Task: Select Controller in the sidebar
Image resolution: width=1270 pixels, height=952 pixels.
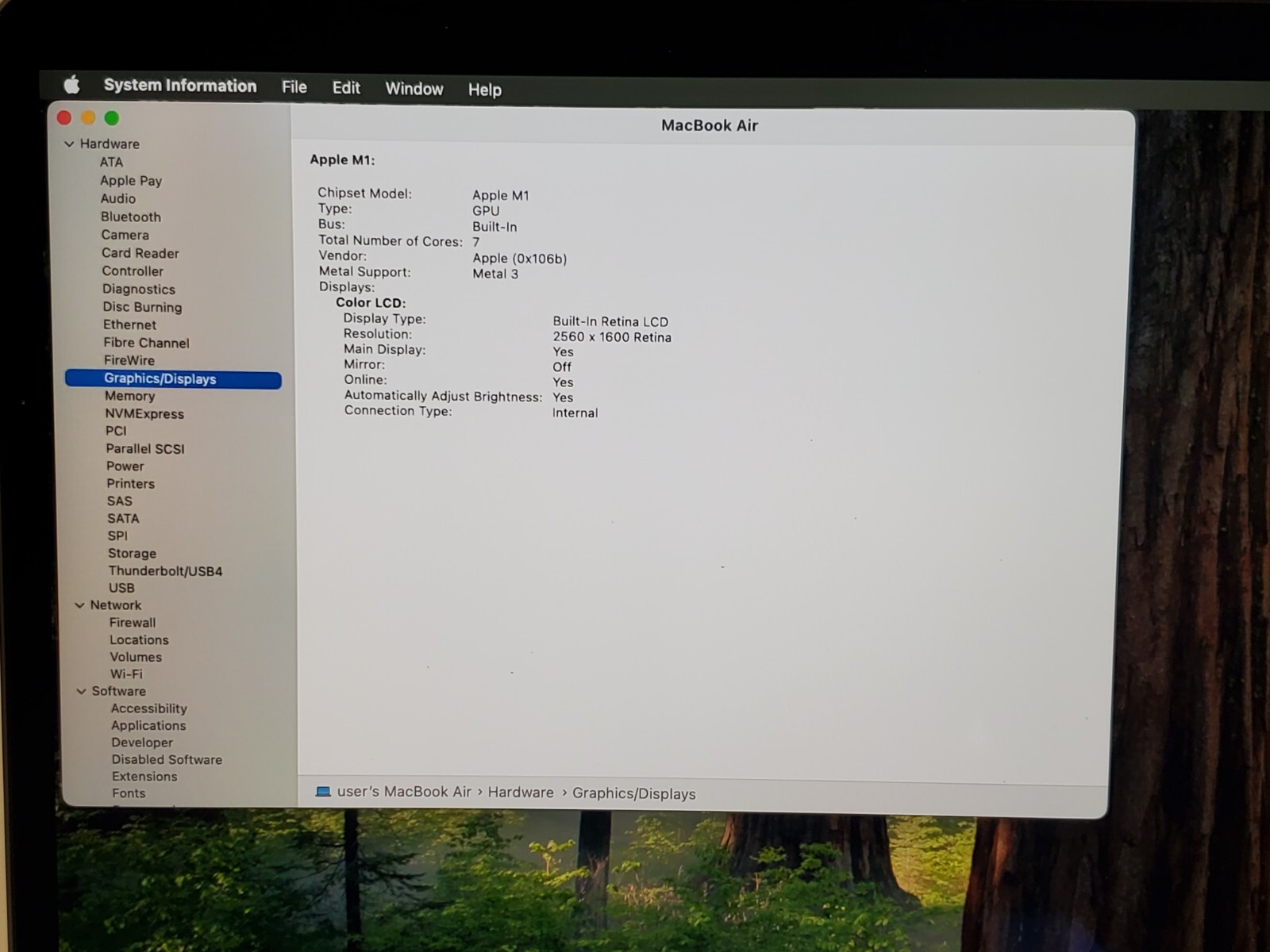Action: [x=133, y=271]
